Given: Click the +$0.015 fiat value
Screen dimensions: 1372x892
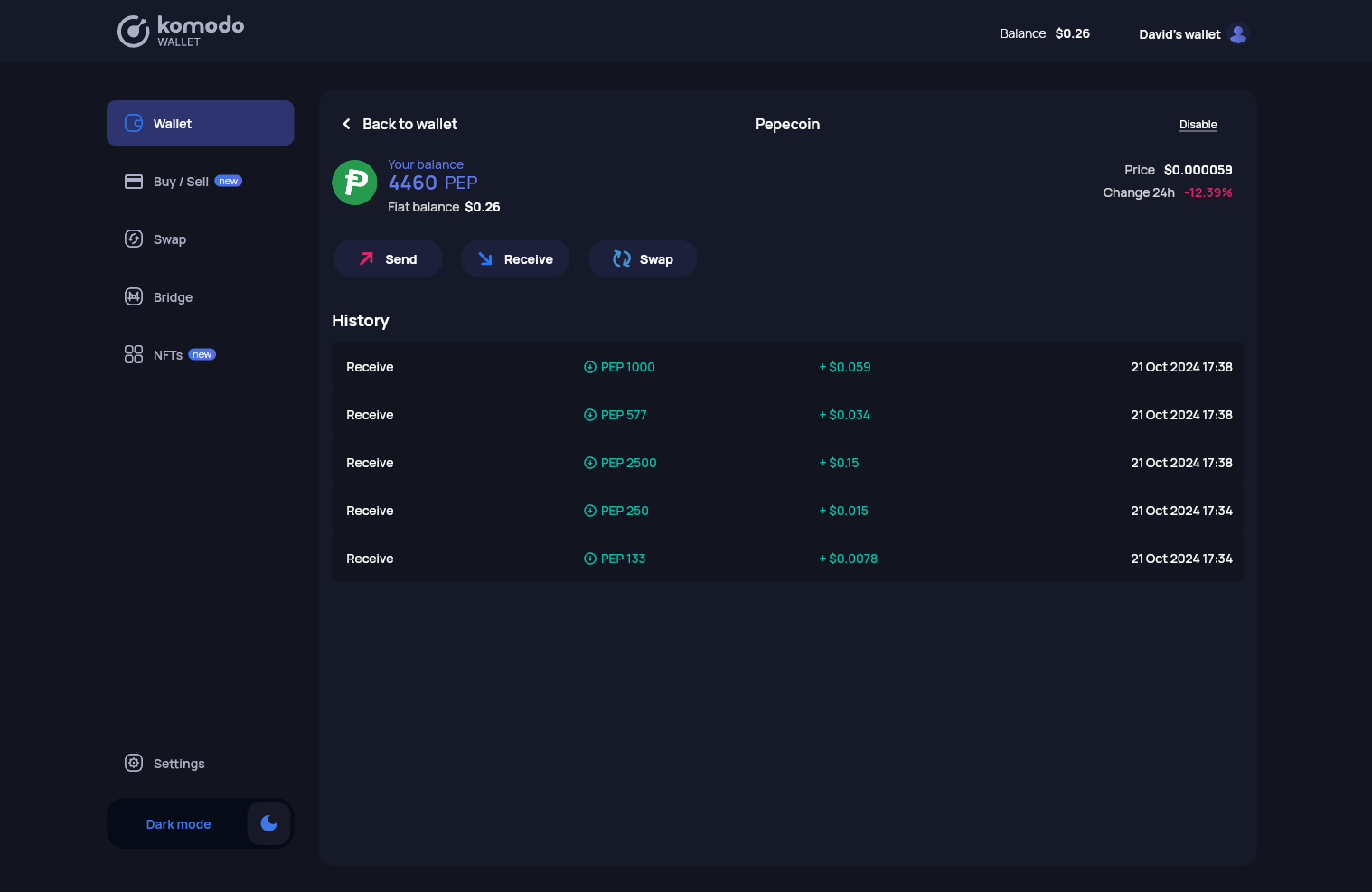Looking at the screenshot, I should 843,511.
